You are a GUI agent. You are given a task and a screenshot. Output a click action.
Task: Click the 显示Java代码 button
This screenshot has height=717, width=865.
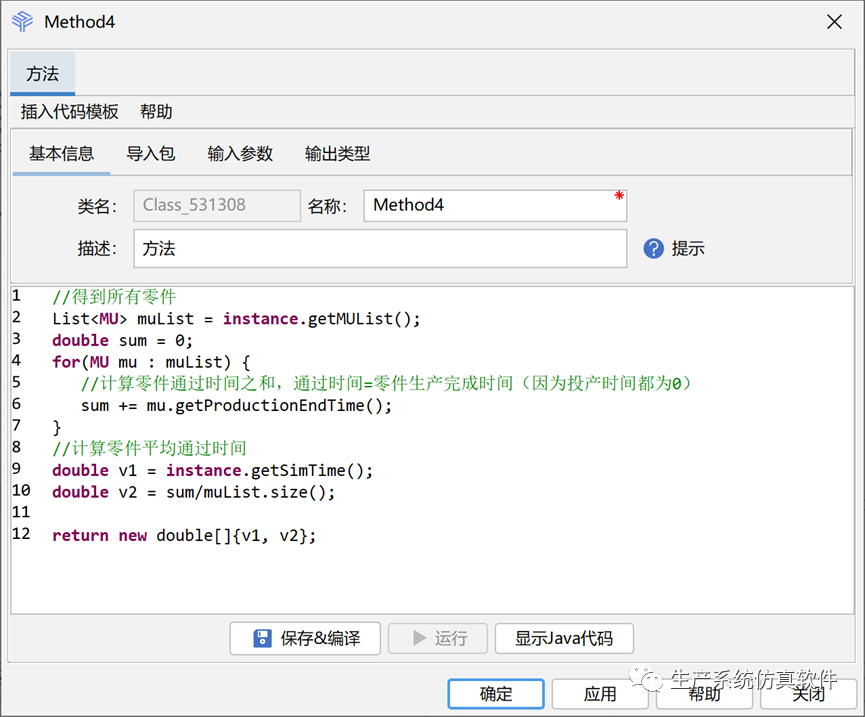pos(564,638)
